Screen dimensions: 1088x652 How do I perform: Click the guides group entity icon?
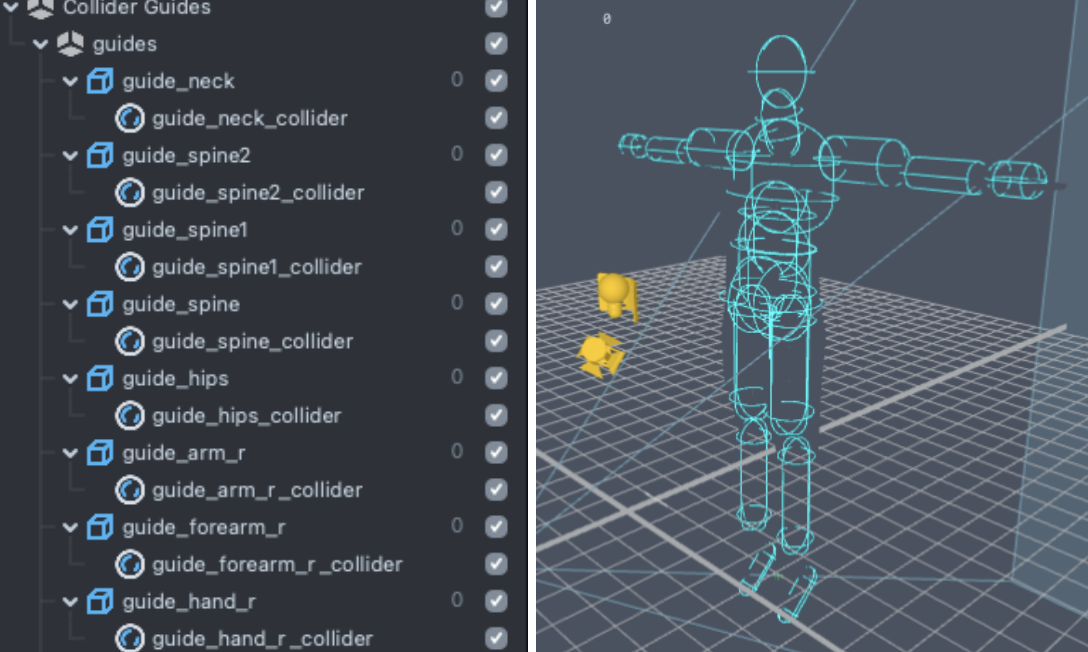click(x=70, y=44)
